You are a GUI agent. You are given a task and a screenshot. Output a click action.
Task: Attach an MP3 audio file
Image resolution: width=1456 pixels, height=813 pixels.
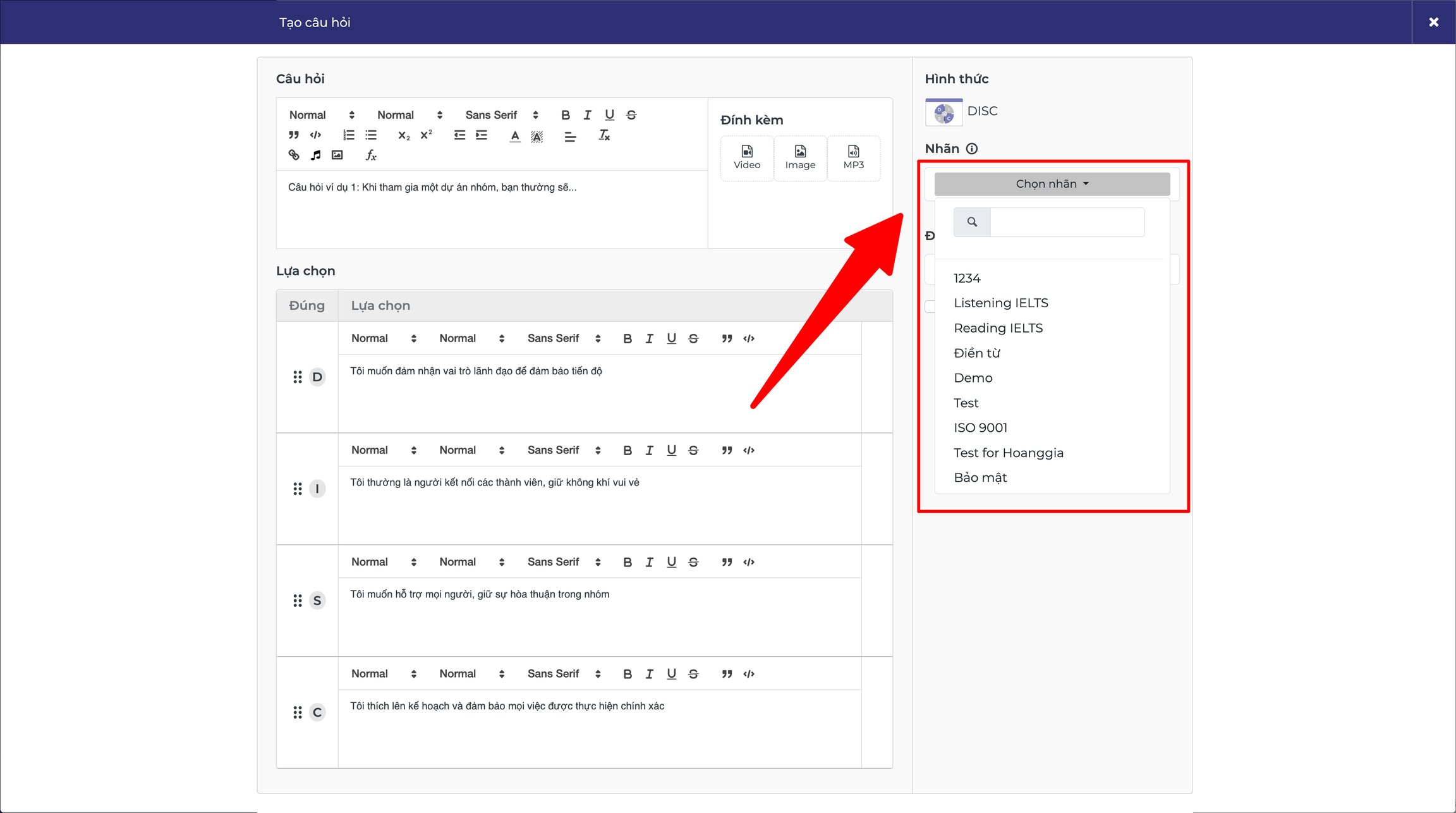pyautogui.click(x=853, y=158)
